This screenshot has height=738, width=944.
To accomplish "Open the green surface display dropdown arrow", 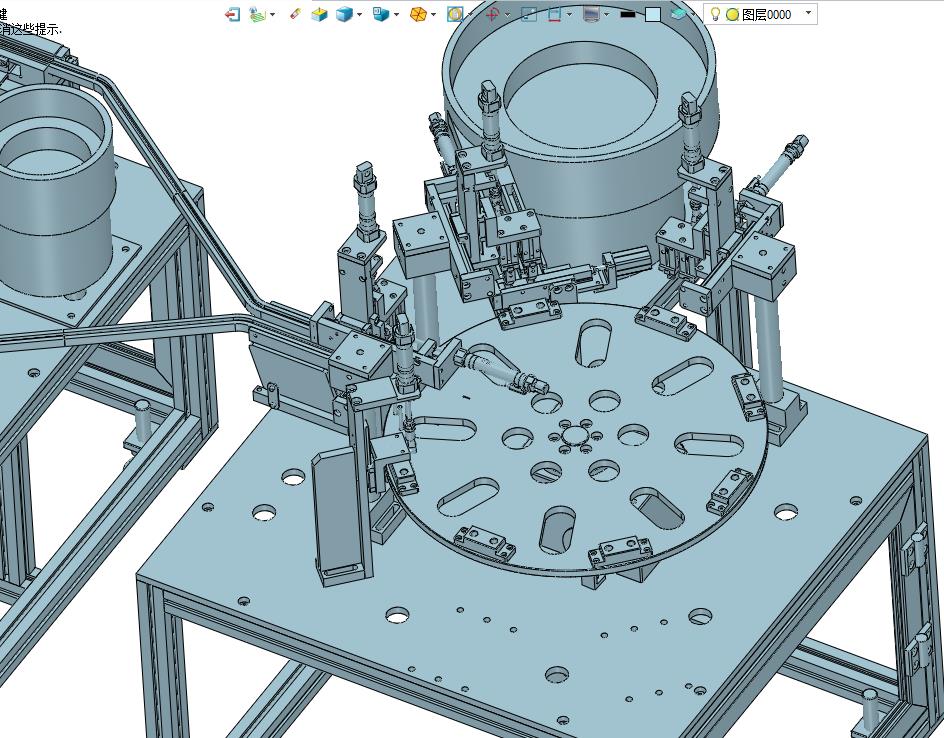I will 273,14.
